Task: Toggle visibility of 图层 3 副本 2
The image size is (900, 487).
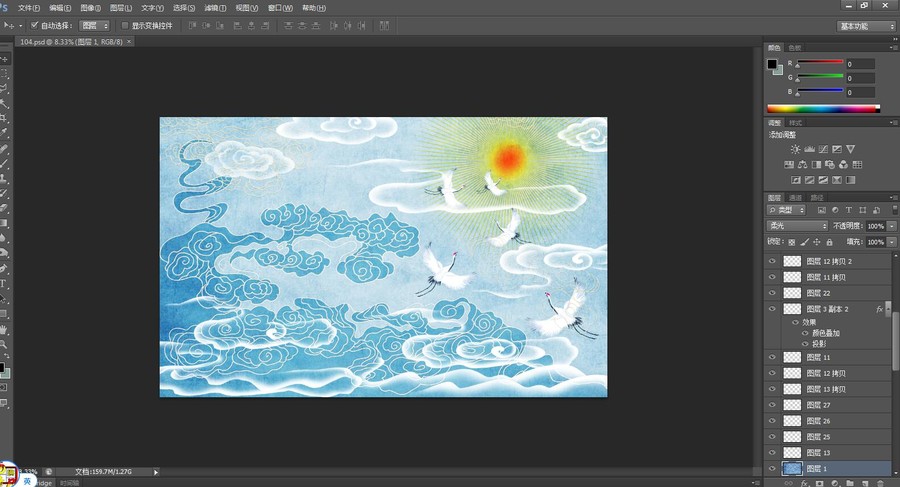Action: [772, 309]
